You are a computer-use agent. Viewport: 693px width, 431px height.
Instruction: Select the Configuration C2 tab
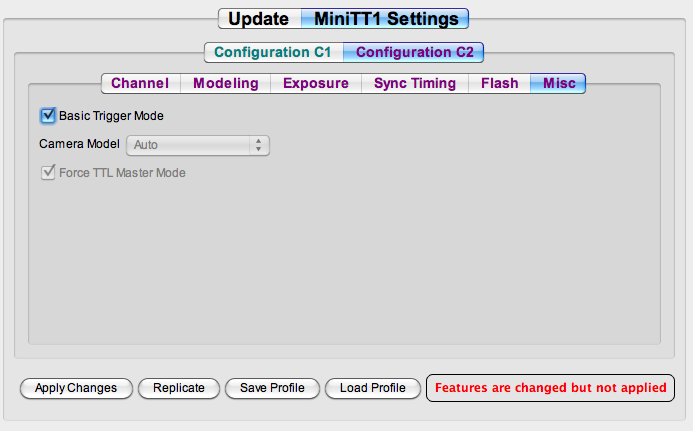tap(414, 52)
